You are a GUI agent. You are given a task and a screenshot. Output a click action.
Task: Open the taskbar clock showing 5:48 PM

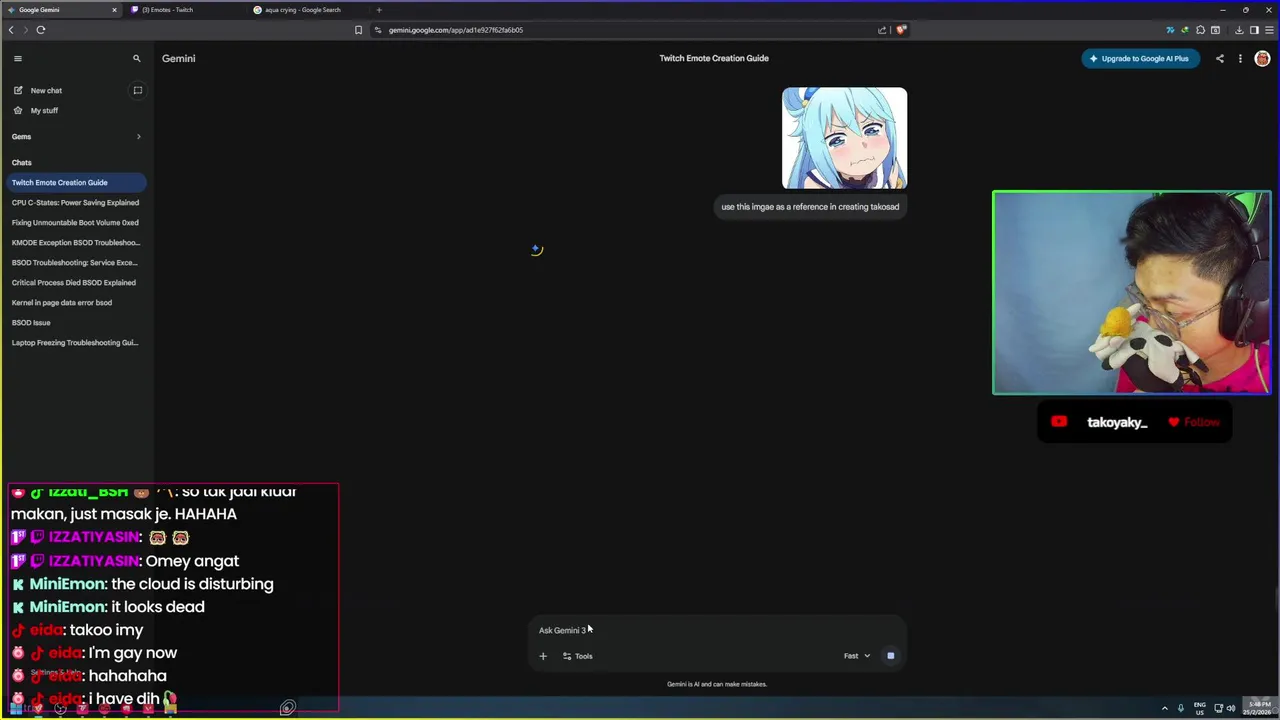tap(1258, 709)
